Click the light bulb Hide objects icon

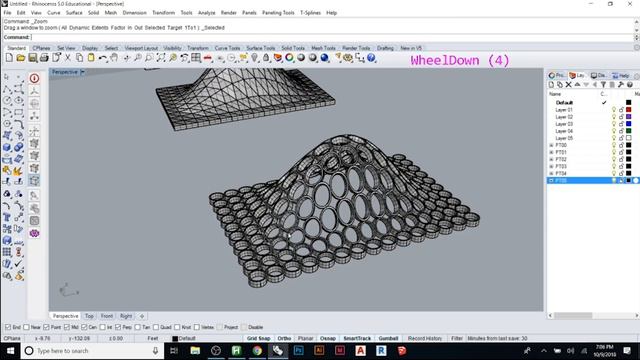point(255,58)
